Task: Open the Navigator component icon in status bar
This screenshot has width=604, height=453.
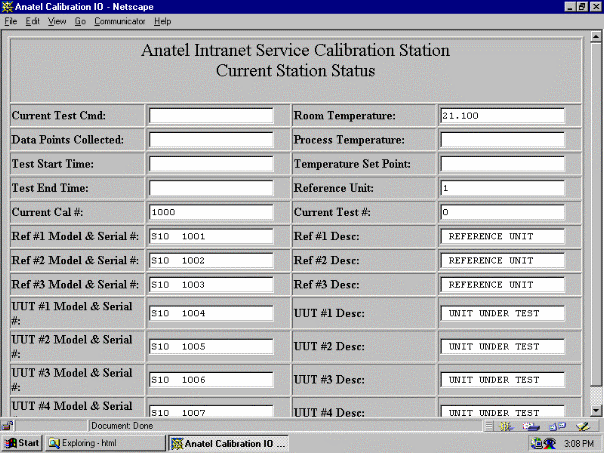Action: pyautogui.click(x=506, y=426)
